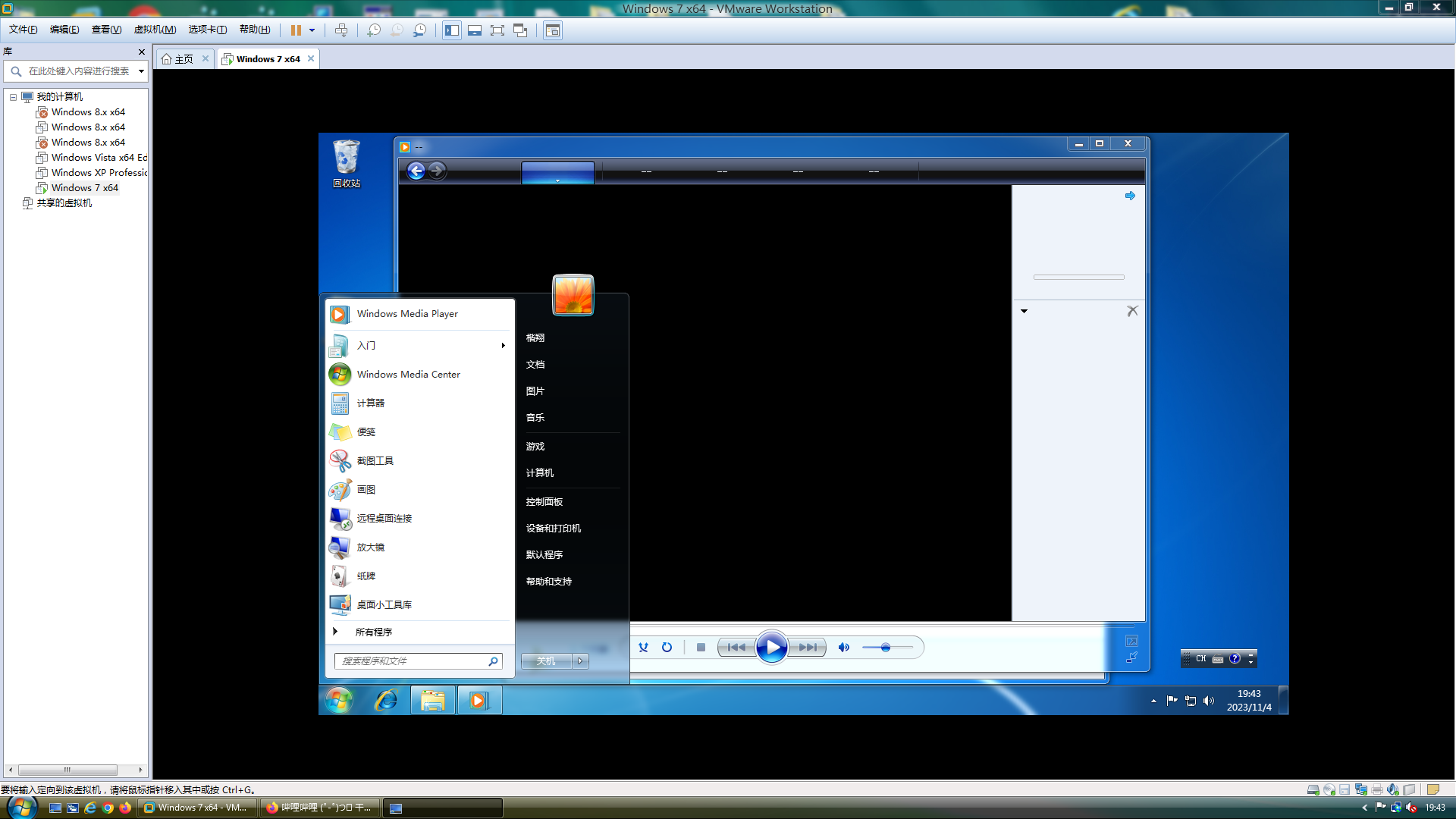
Task: Open the 选项卡(T) menu
Action: [x=208, y=30]
